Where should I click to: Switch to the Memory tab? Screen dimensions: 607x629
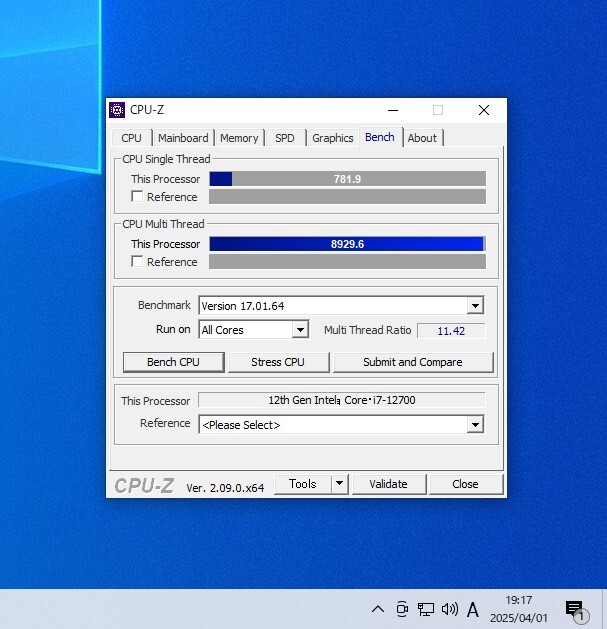[x=239, y=138]
